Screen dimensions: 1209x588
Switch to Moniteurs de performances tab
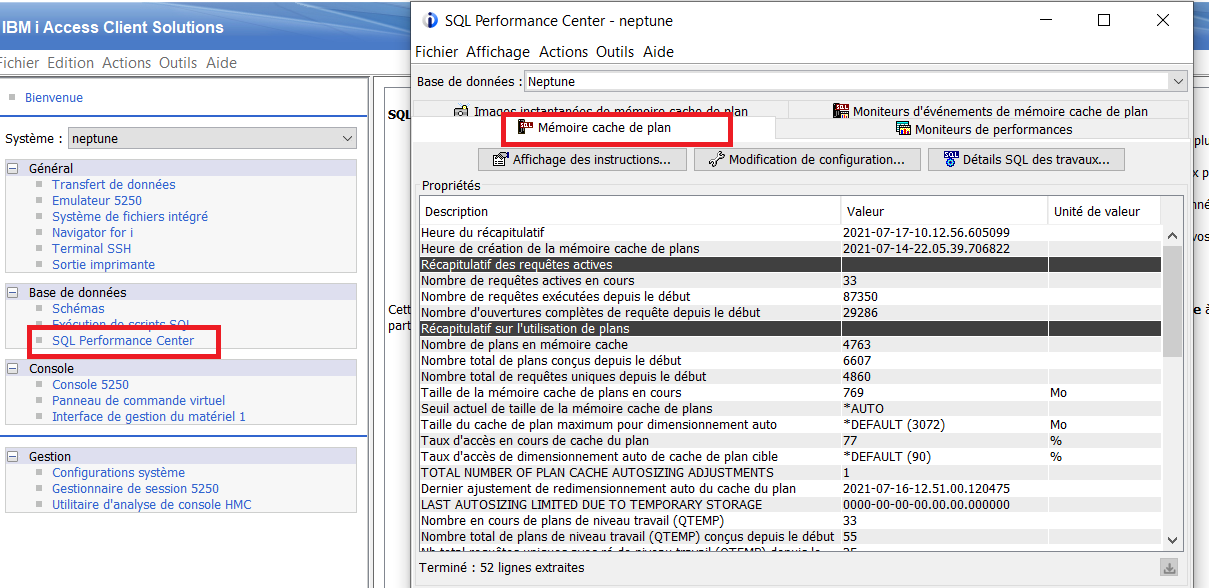(x=983, y=129)
